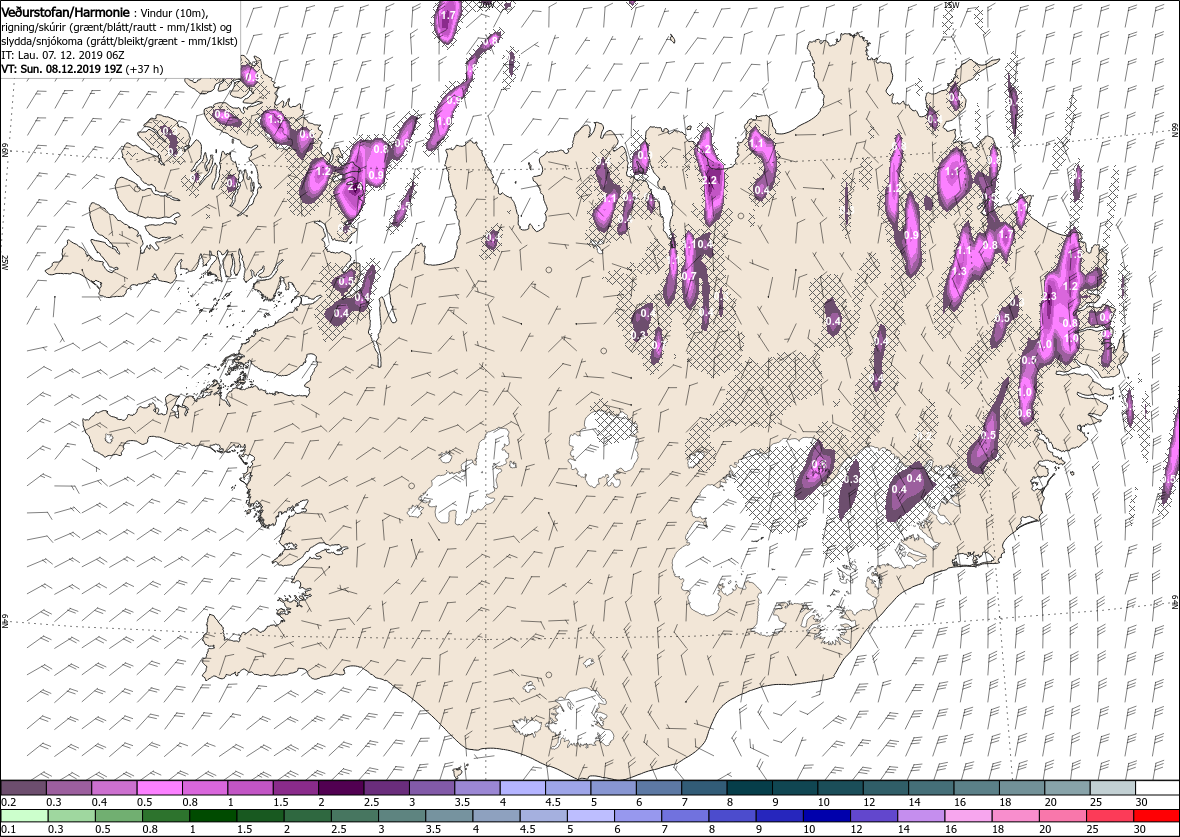Select the upper scale swatch between 0.8 and 1

click(205, 787)
